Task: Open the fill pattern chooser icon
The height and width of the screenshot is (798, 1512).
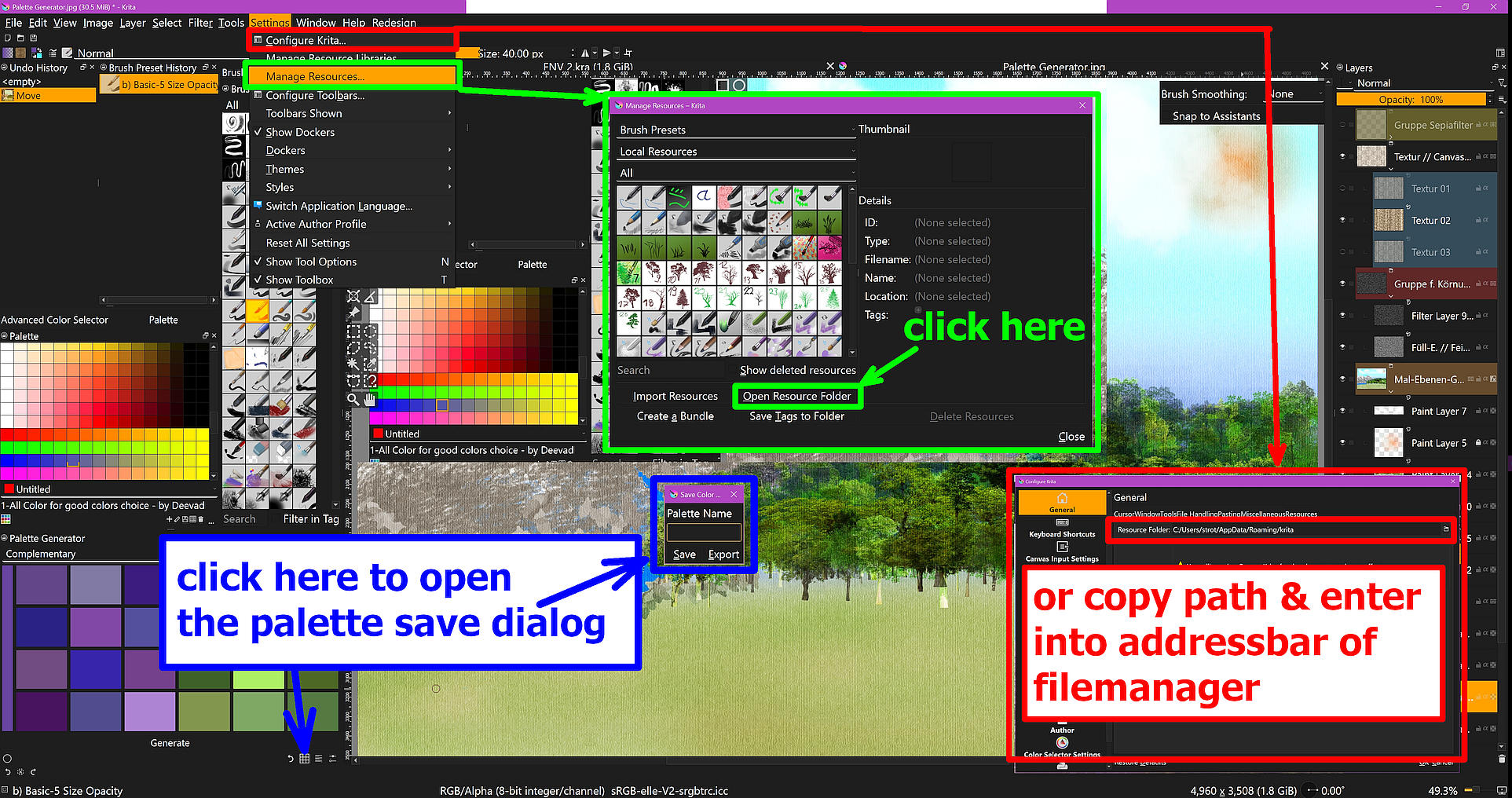Action: [x=20, y=53]
